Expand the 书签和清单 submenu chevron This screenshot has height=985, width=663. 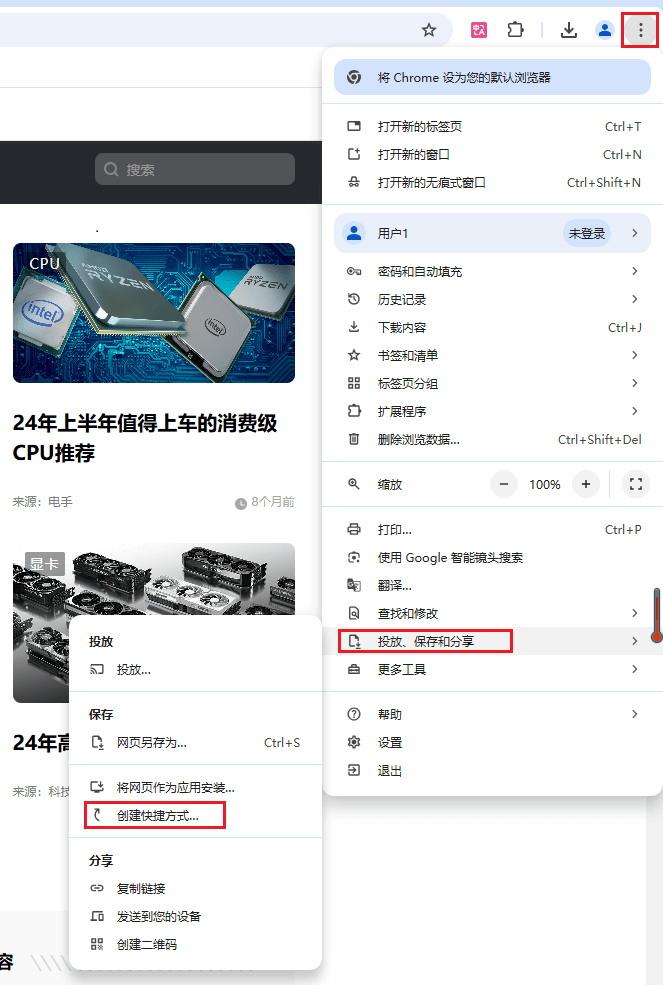click(x=635, y=355)
